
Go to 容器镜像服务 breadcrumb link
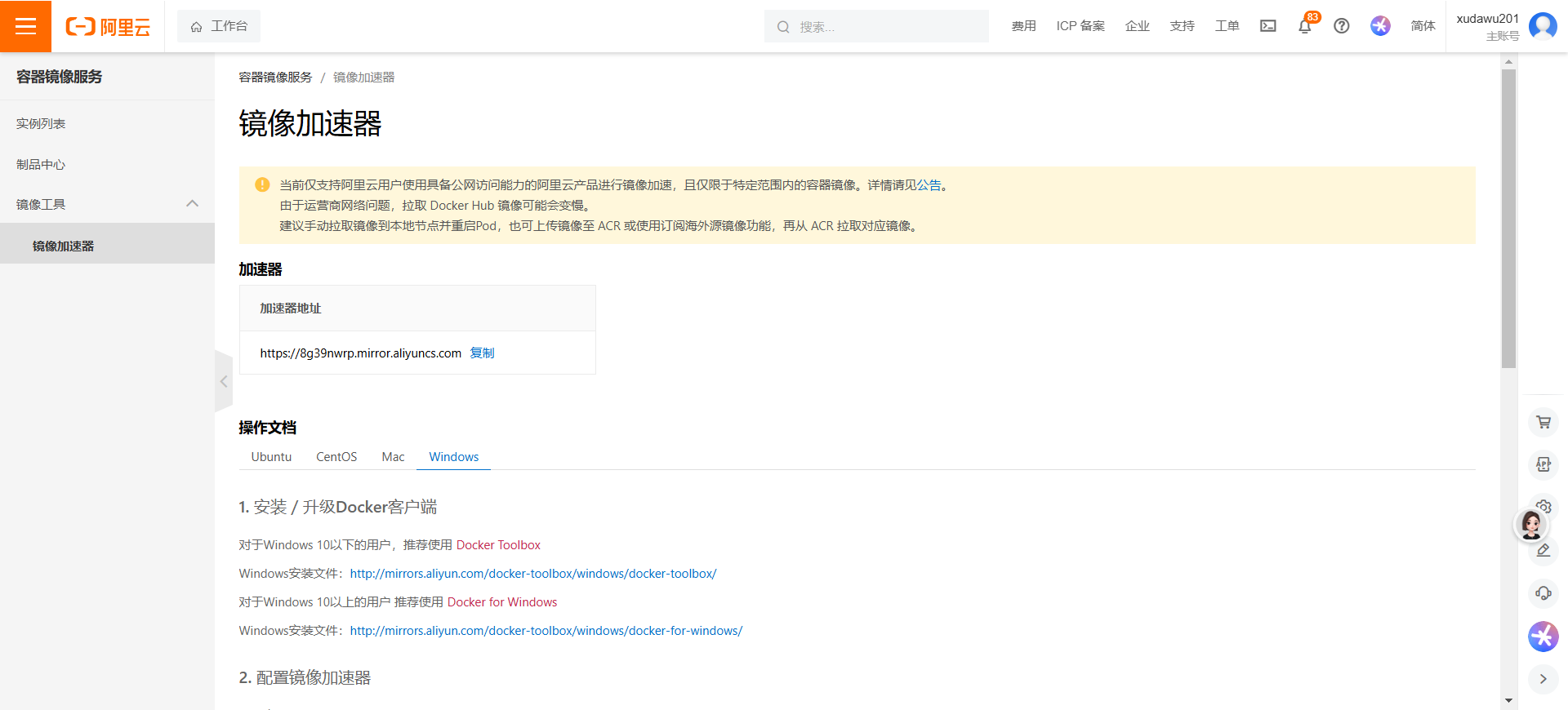coord(275,77)
